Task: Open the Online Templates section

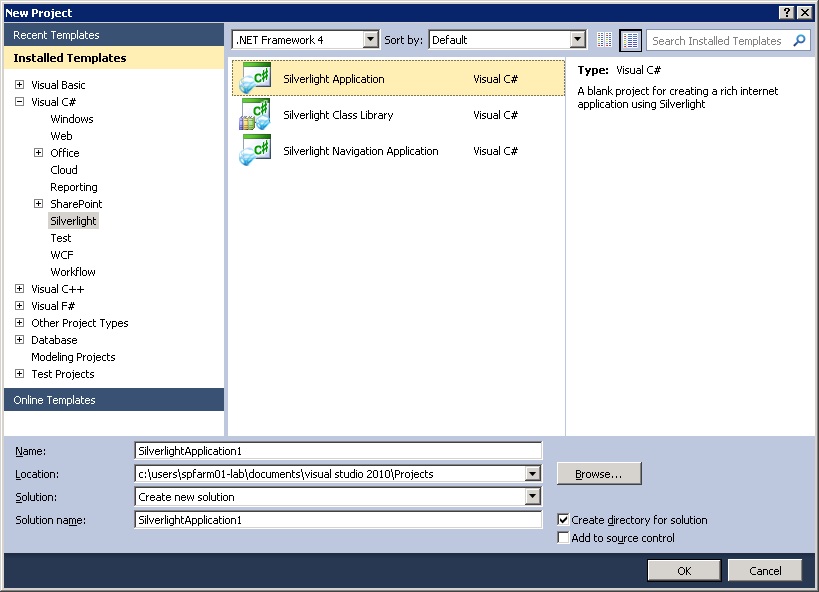Action: coord(114,400)
